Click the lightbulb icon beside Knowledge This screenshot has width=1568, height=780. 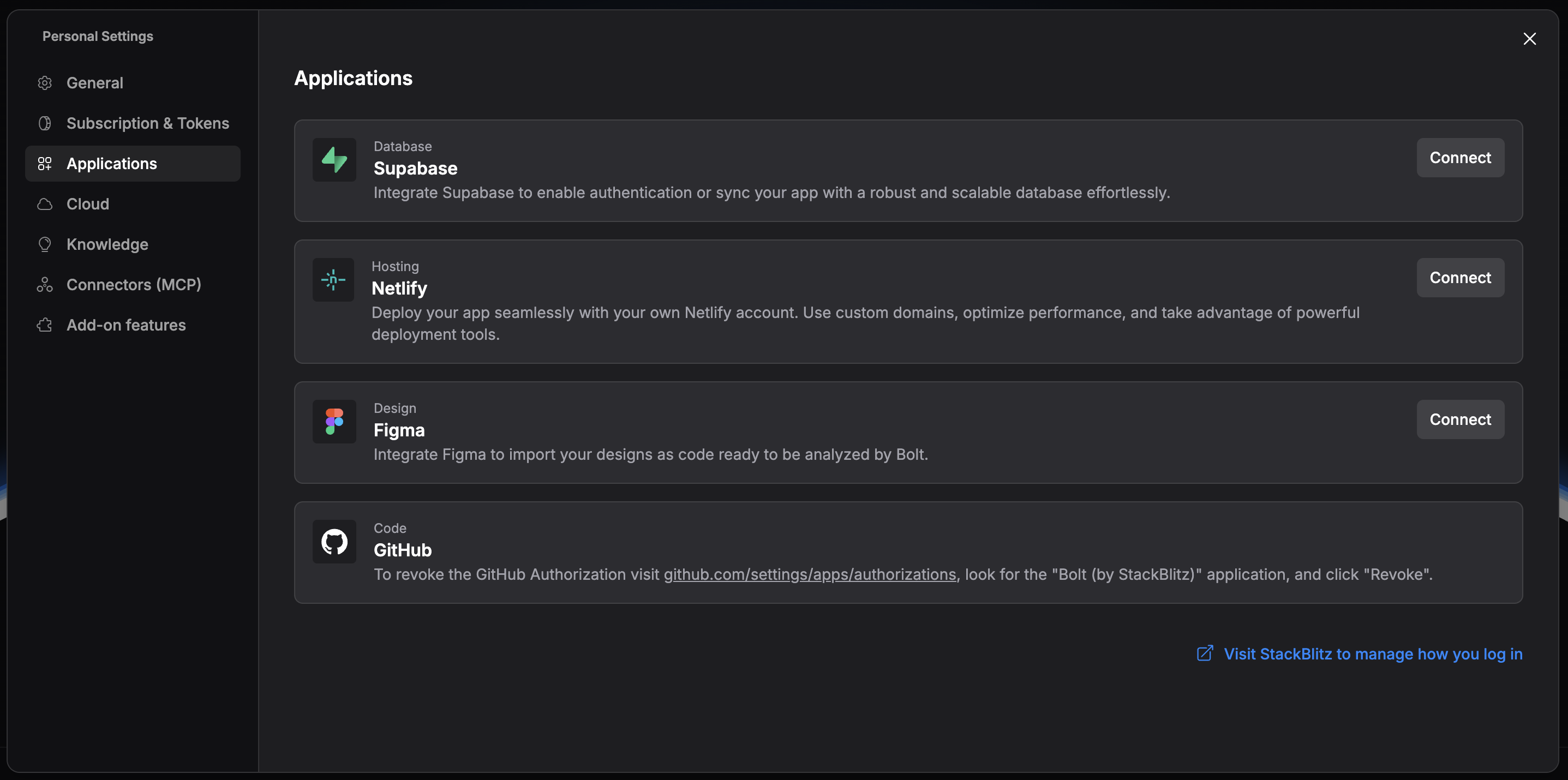(x=44, y=244)
